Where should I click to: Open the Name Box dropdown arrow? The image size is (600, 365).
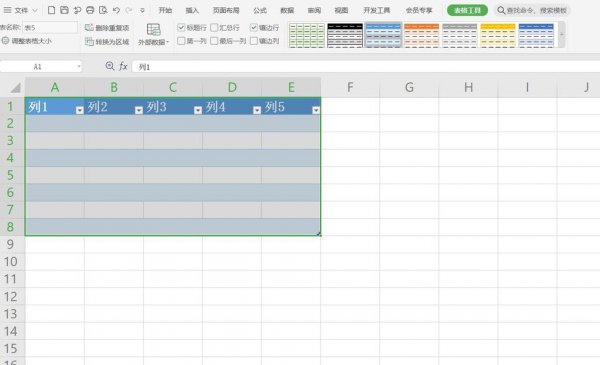click(x=79, y=67)
